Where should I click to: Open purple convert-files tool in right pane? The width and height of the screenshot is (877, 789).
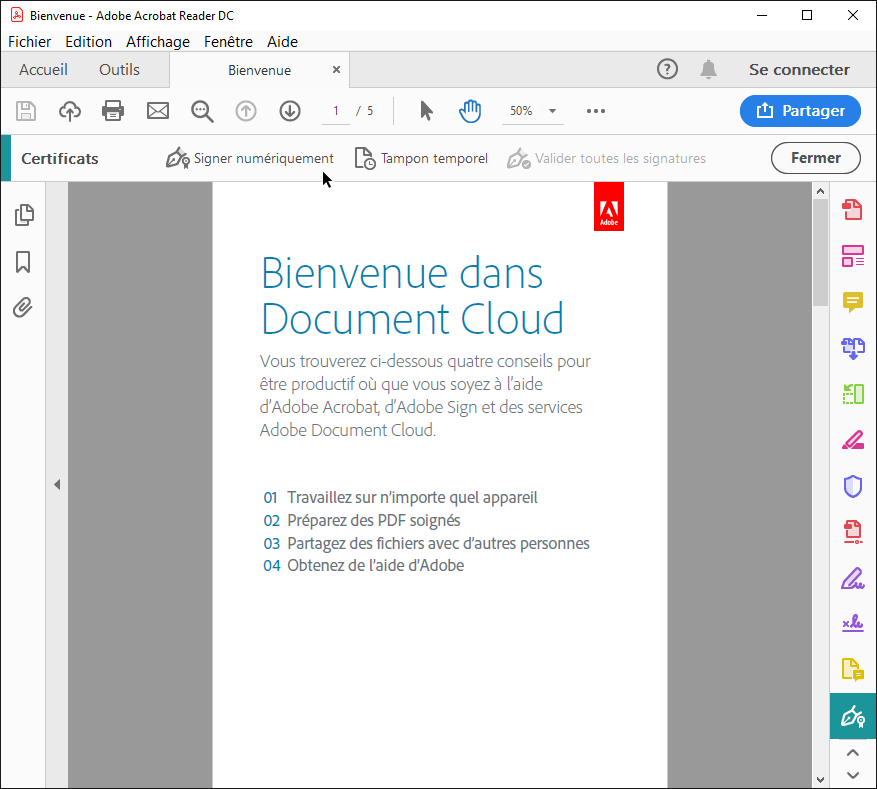(852, 348)
